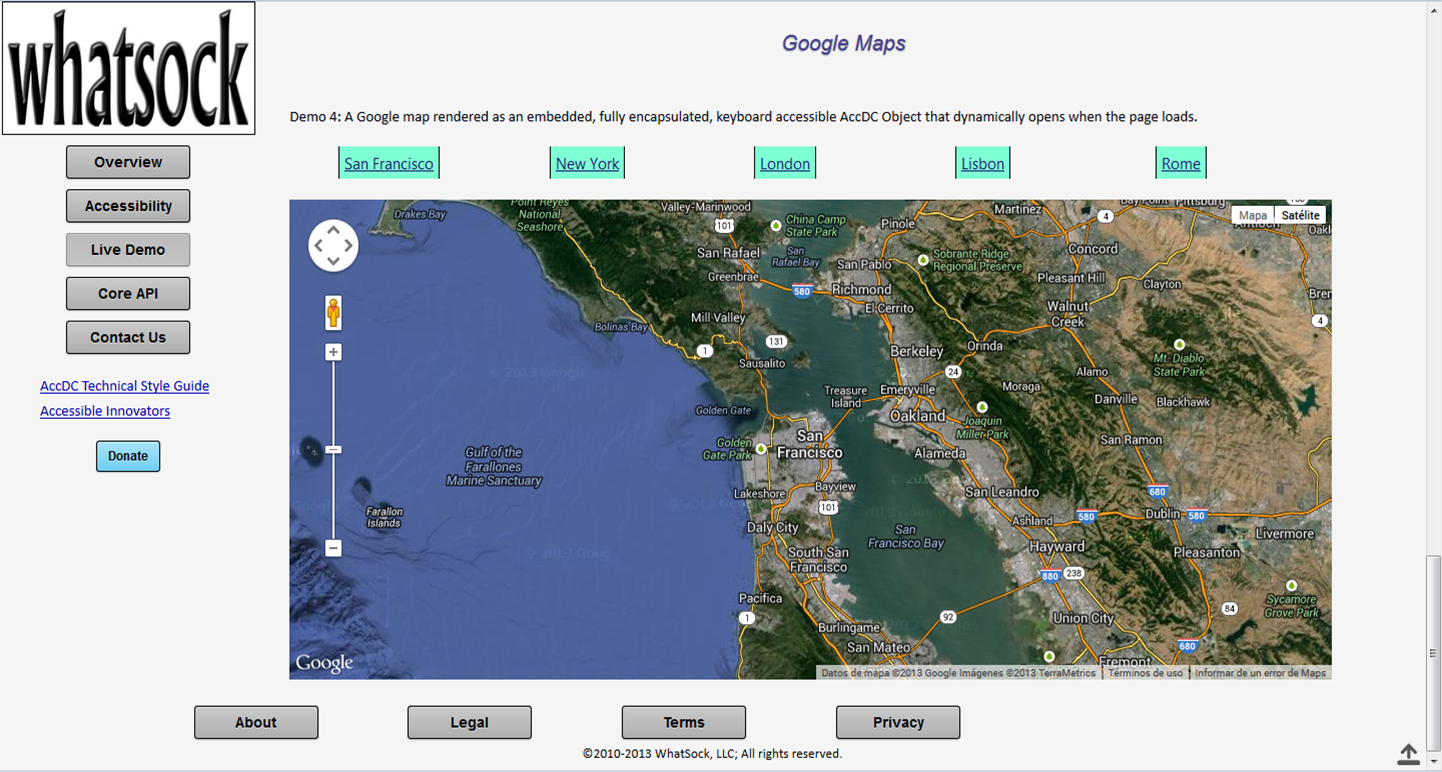Open the Contact Us page

pos(128,337)
